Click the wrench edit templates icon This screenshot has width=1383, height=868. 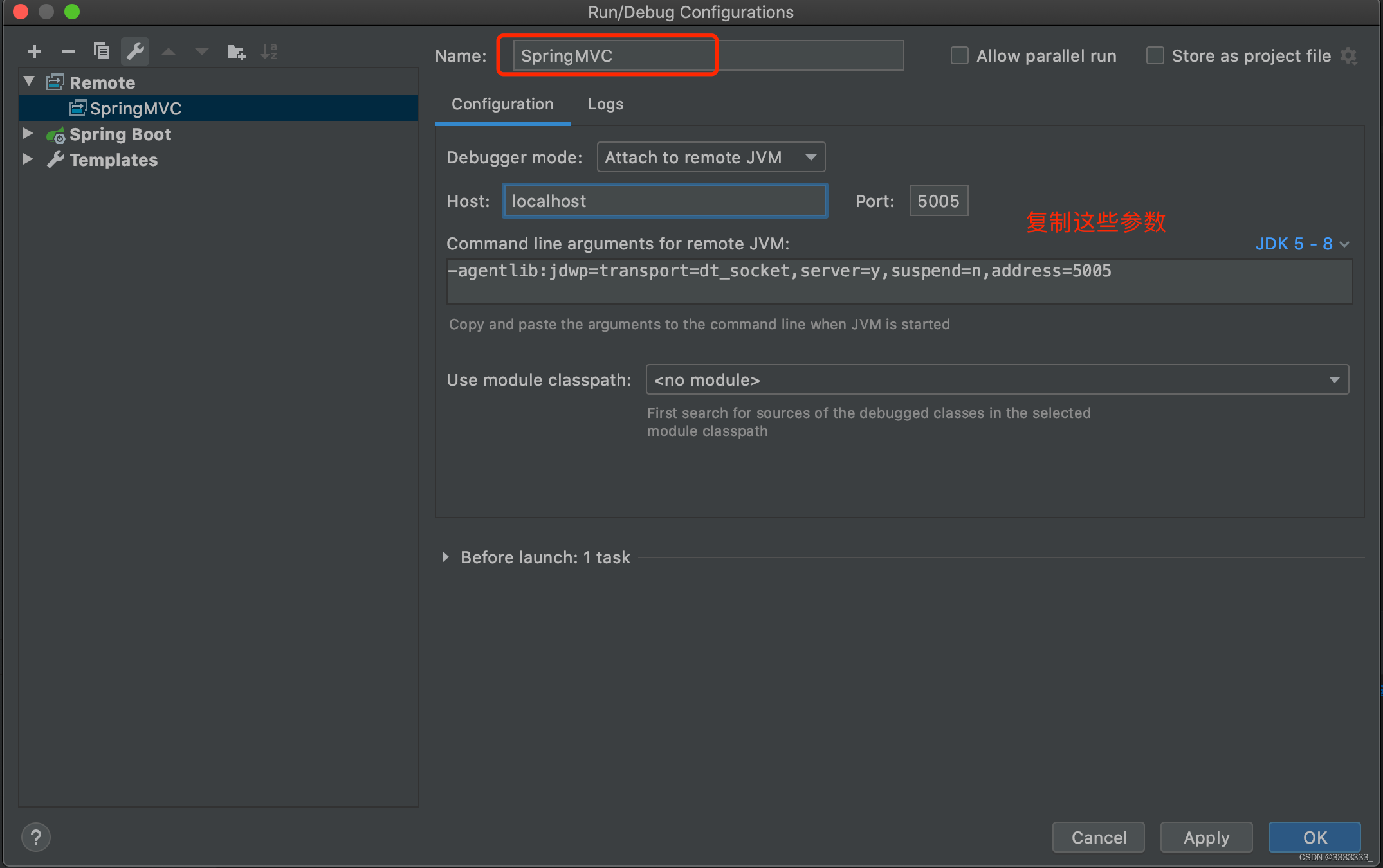pos(135,51)
